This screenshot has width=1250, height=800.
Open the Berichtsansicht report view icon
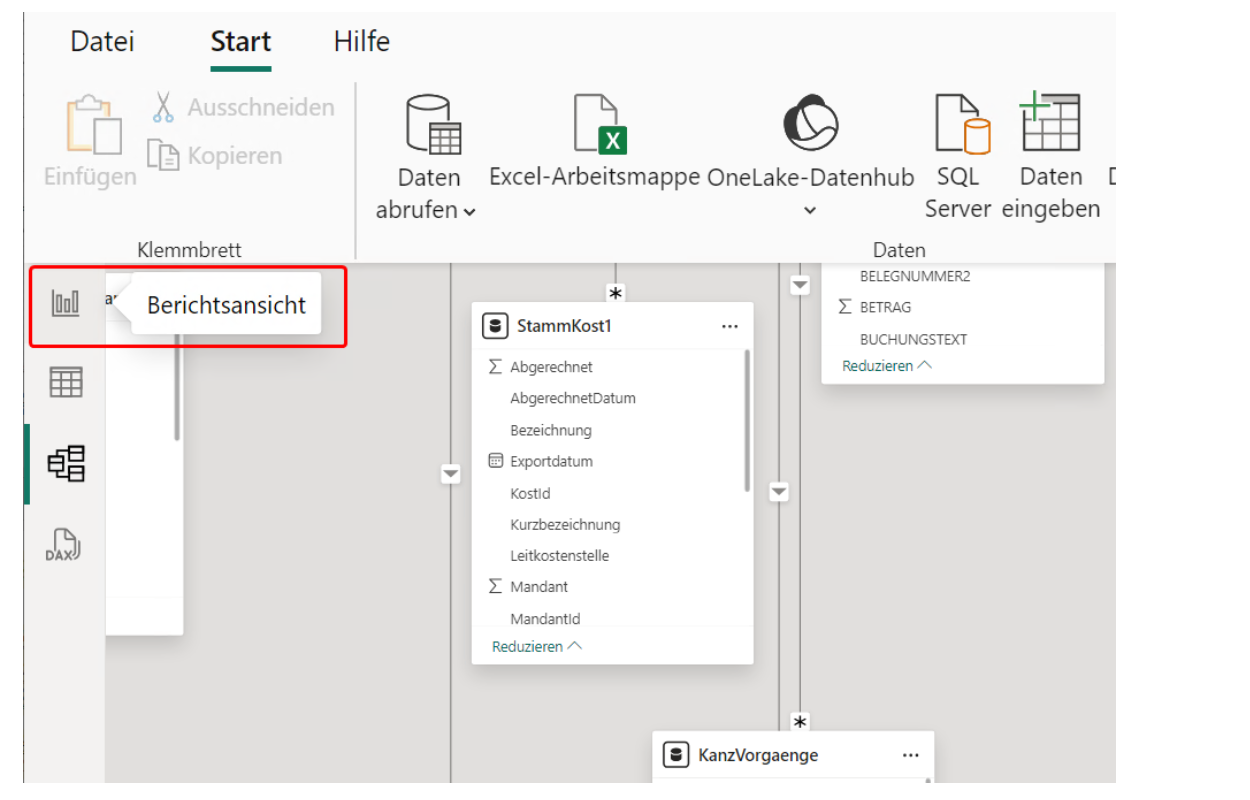(66, 304)
